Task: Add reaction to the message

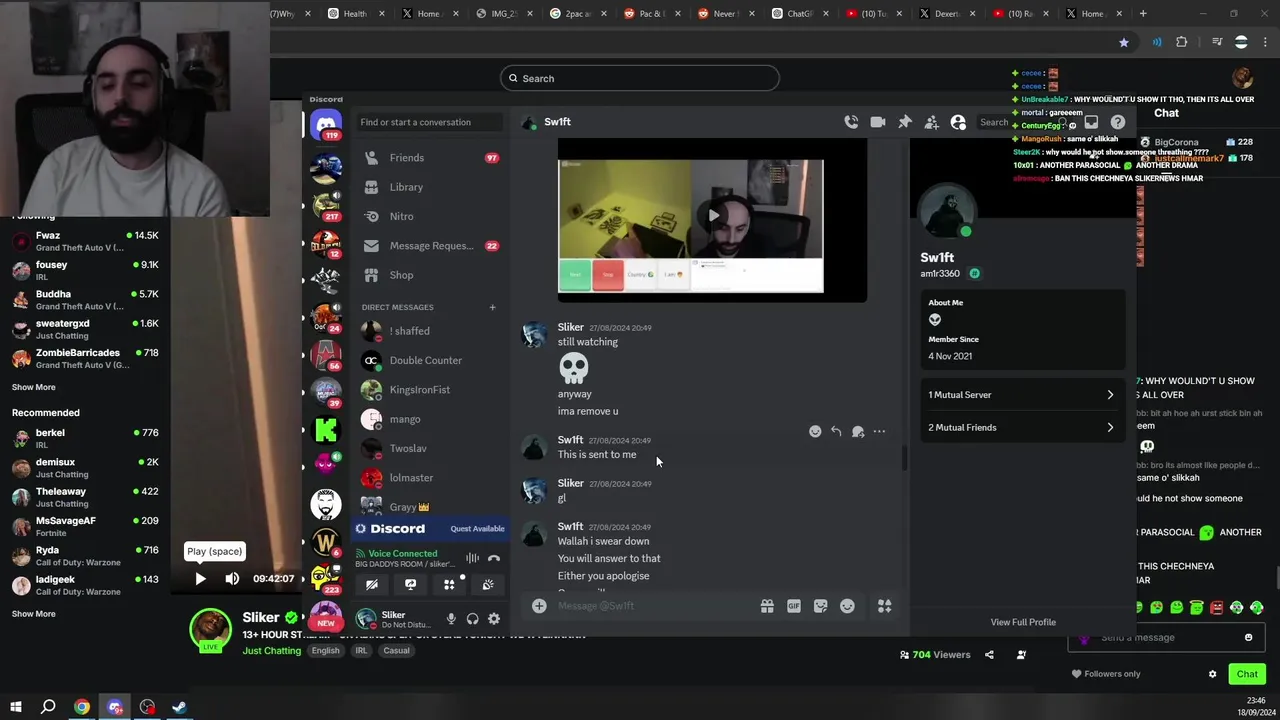Action: 815,431
